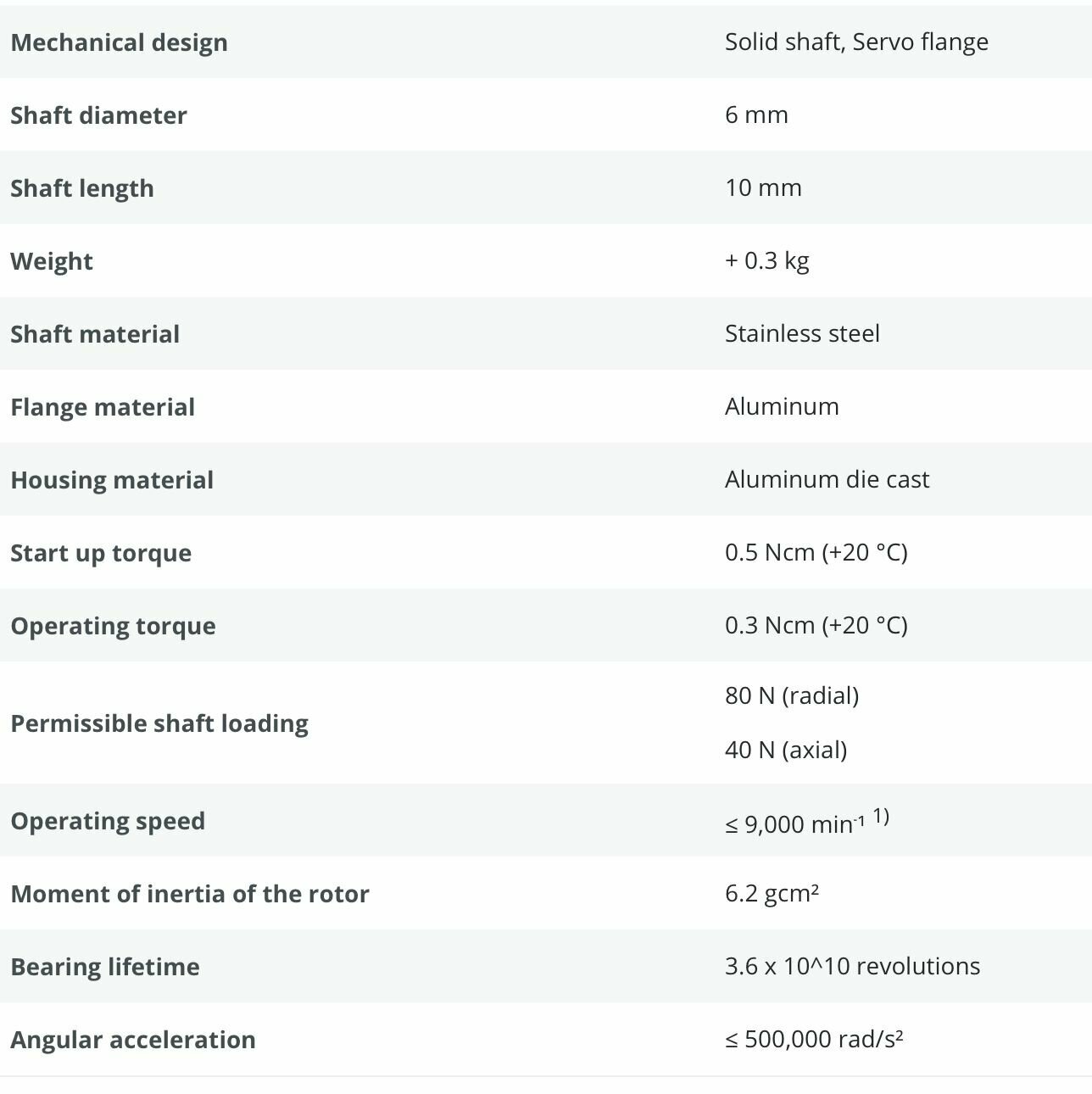1092x1094 pixels.
Task: Click the Start up torque label
Action: point(101,553)
